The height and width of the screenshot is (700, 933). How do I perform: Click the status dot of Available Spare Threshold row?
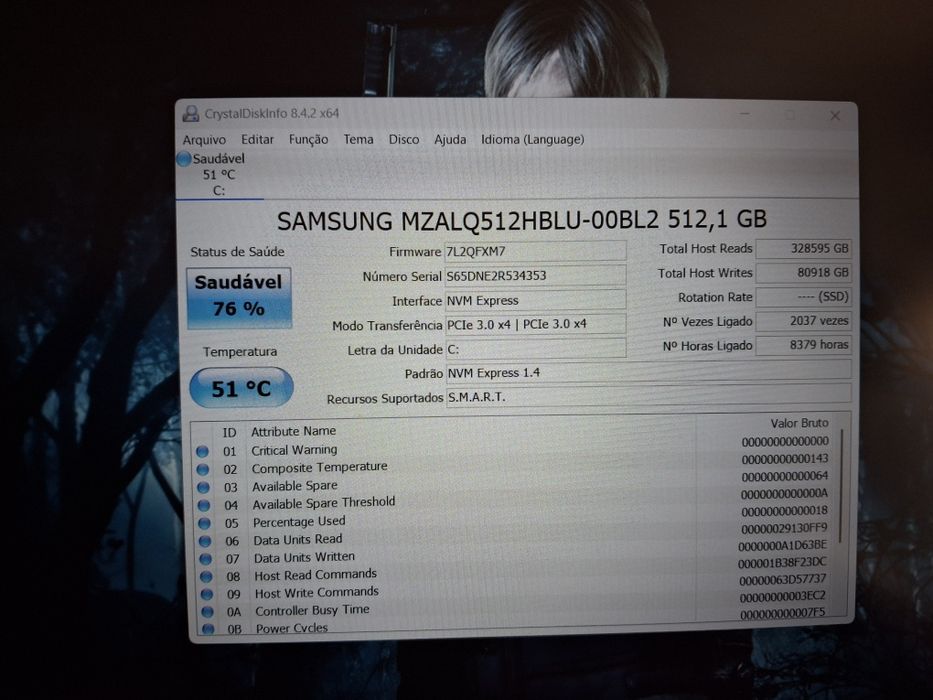[x=204, y=505]
